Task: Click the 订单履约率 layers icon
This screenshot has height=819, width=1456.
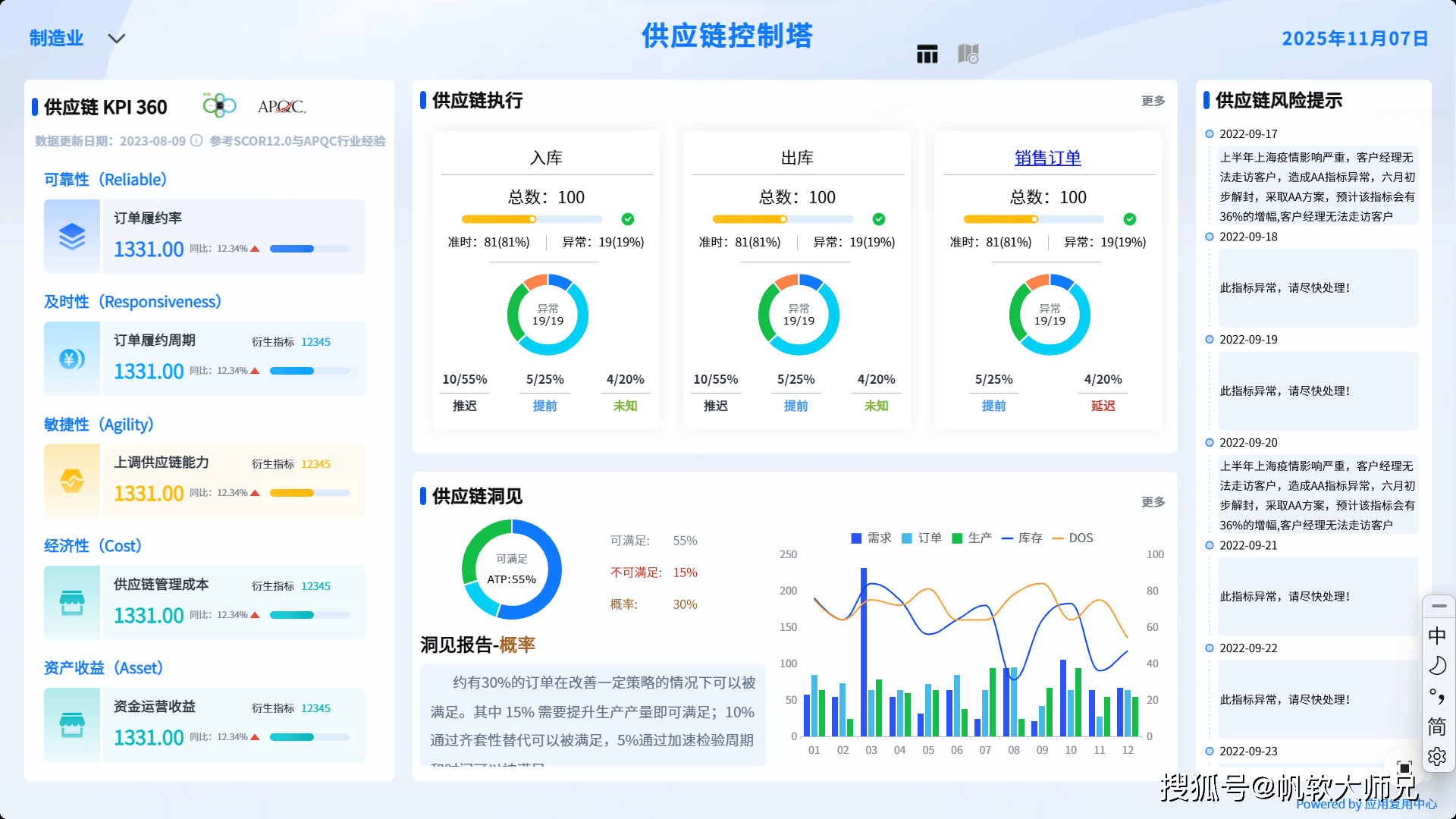Action: 72,237
